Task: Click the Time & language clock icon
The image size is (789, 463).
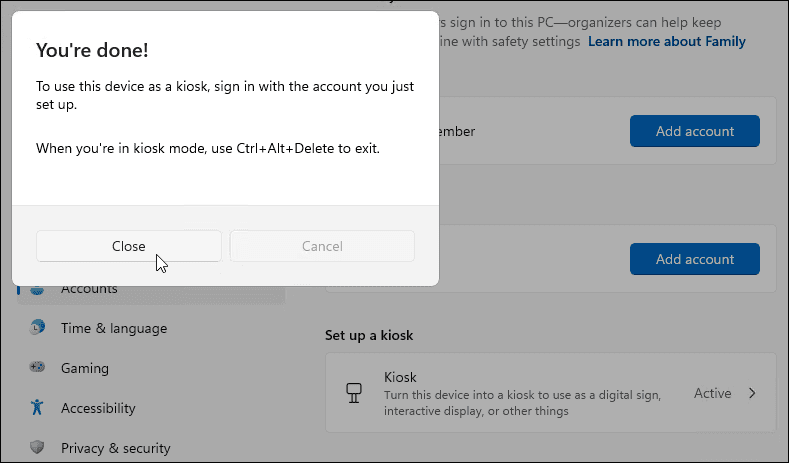Action: (x=37, y=328)
